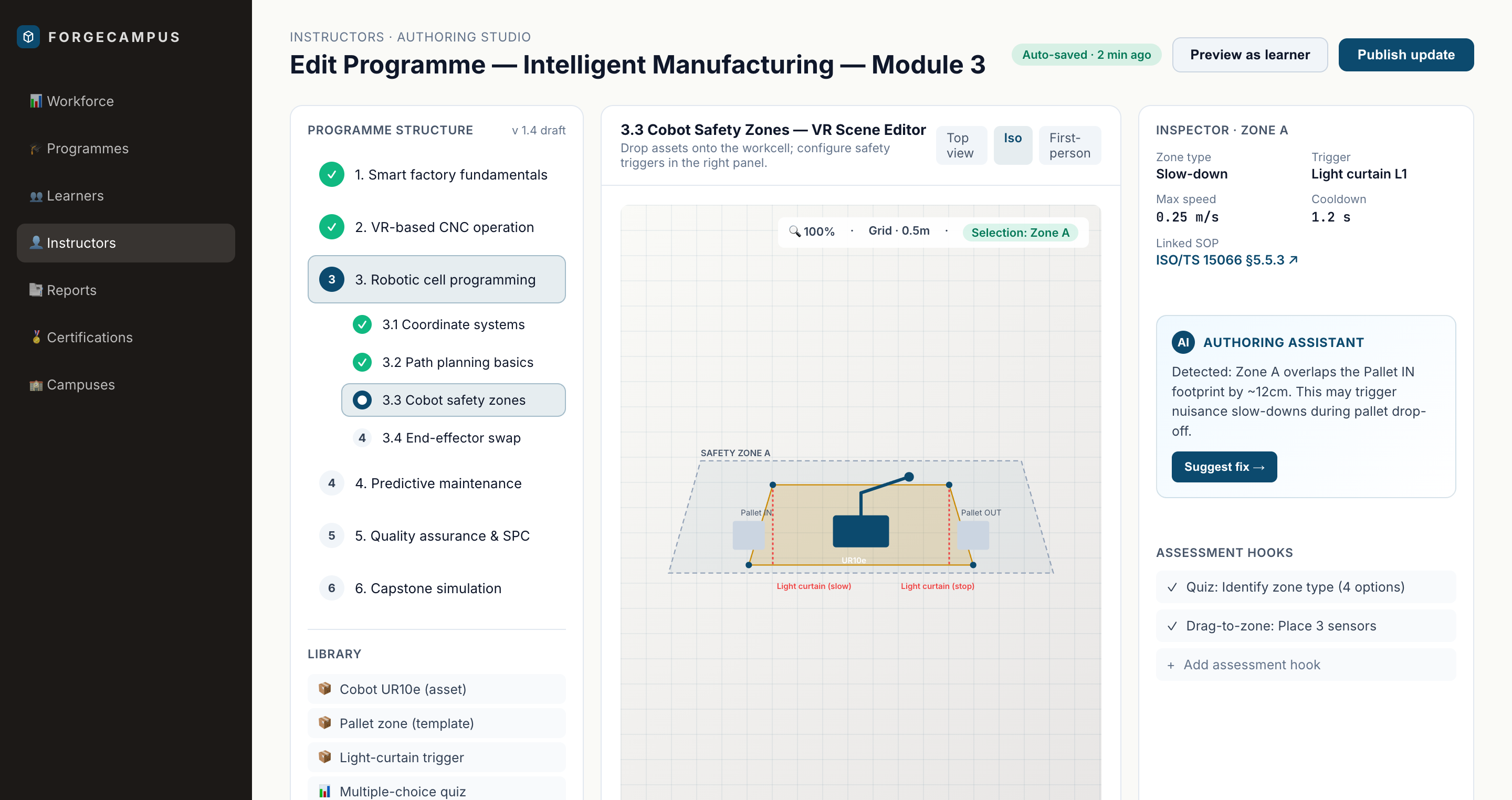Select the Pallet IN block in the scene
Image resolution: width=1512 pixels, height=800 pixels.
click(748, 535)
